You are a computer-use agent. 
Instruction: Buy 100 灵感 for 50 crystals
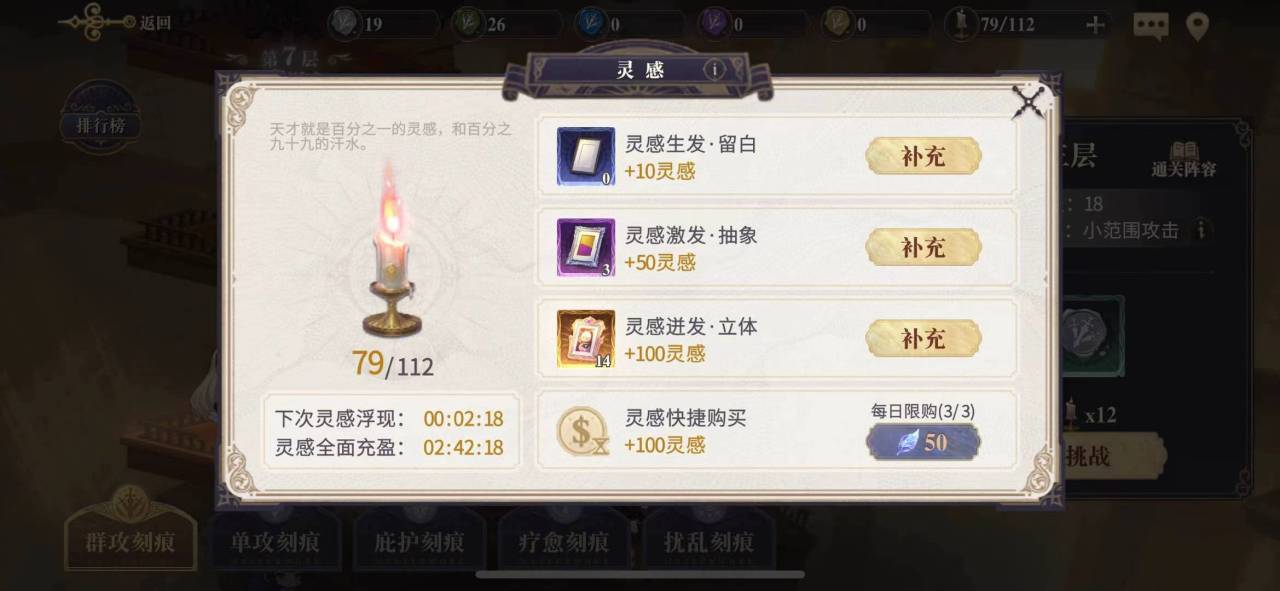(923, 442)
